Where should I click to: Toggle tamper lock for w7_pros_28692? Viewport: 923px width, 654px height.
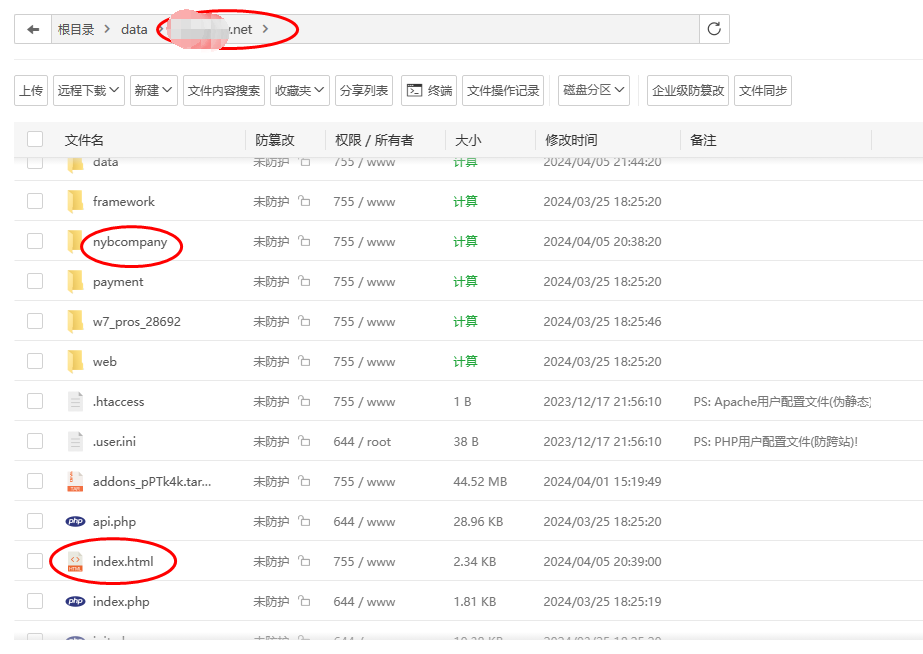[x=304, y=321]
